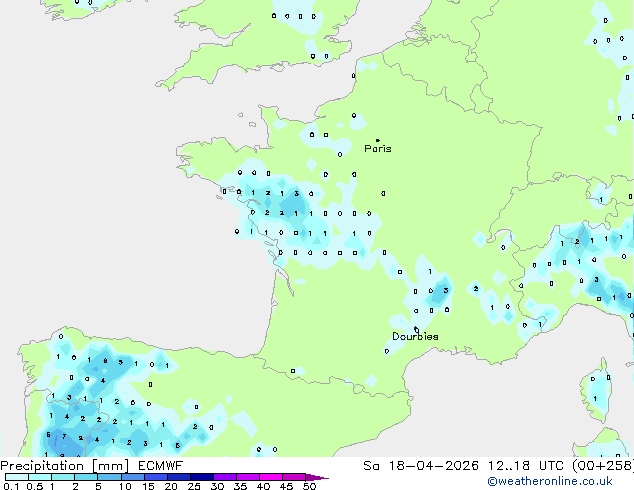Select the 40–45 mm magenta legend swatch

pyautogui.click(x=271, y=477)
